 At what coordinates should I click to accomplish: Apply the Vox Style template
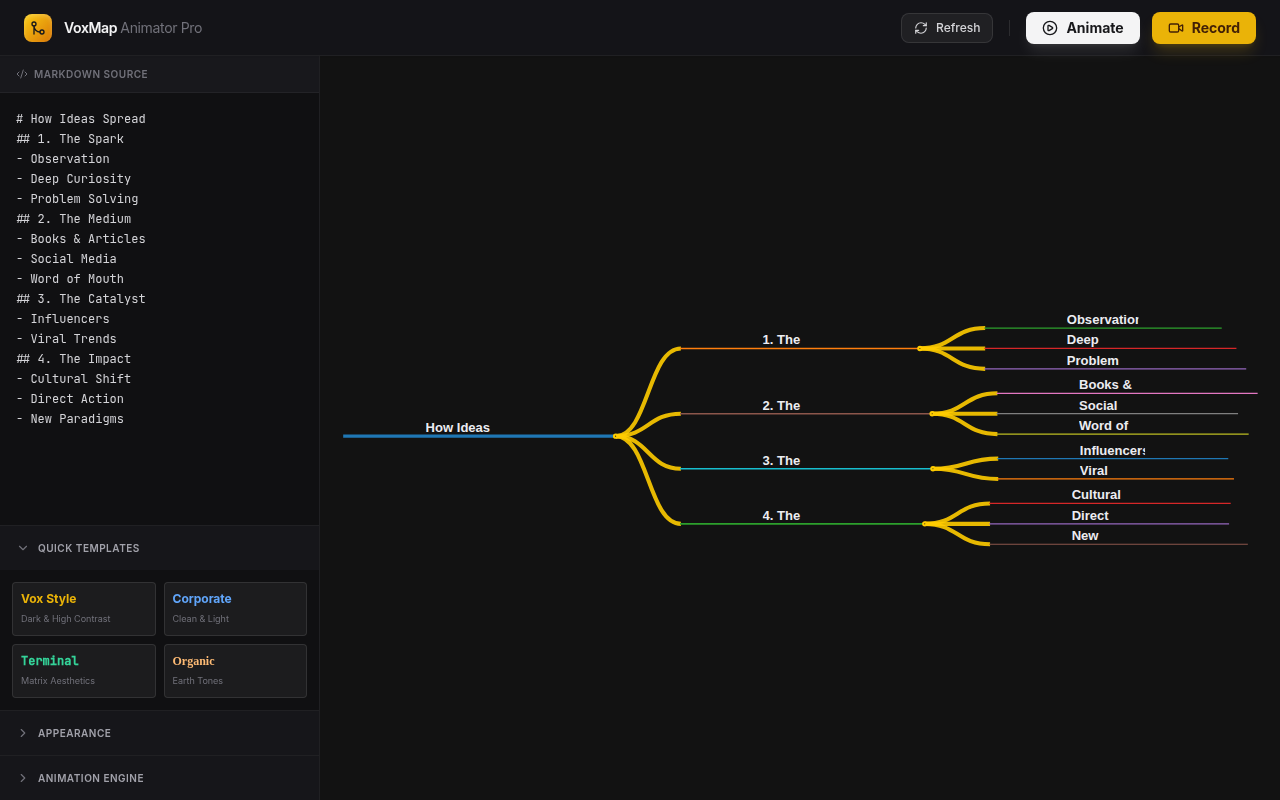[84, 609]
